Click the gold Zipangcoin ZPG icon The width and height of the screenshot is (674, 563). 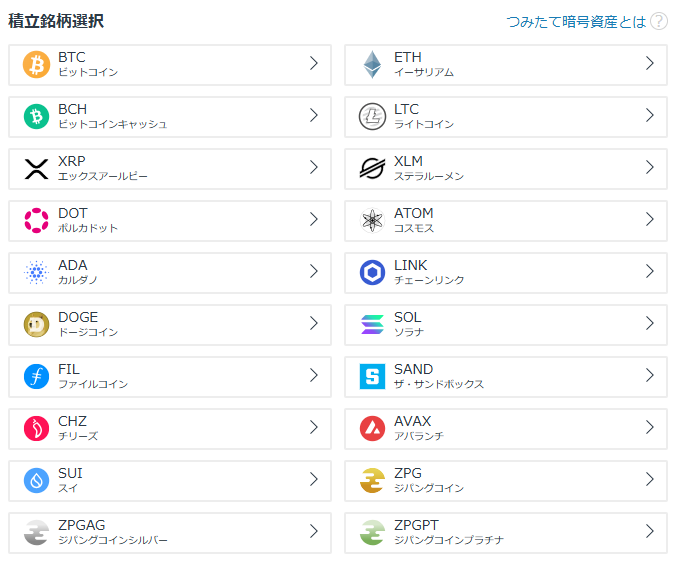[372, 480]
